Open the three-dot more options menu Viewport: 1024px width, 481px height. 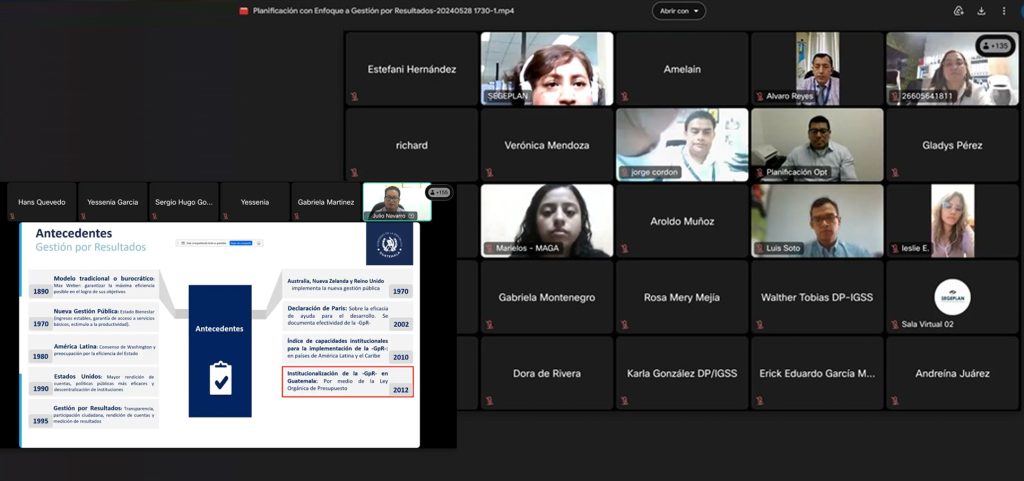(x=1005, y=11)
